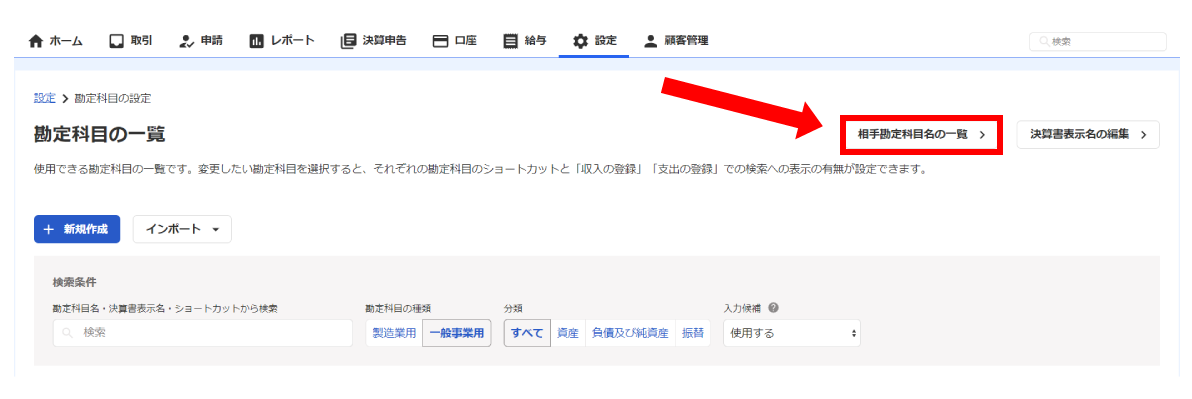This screenshot has height=399, width=1192.
Task: Click the 決算申告 documents icon
Action: [x=348, y=41]
